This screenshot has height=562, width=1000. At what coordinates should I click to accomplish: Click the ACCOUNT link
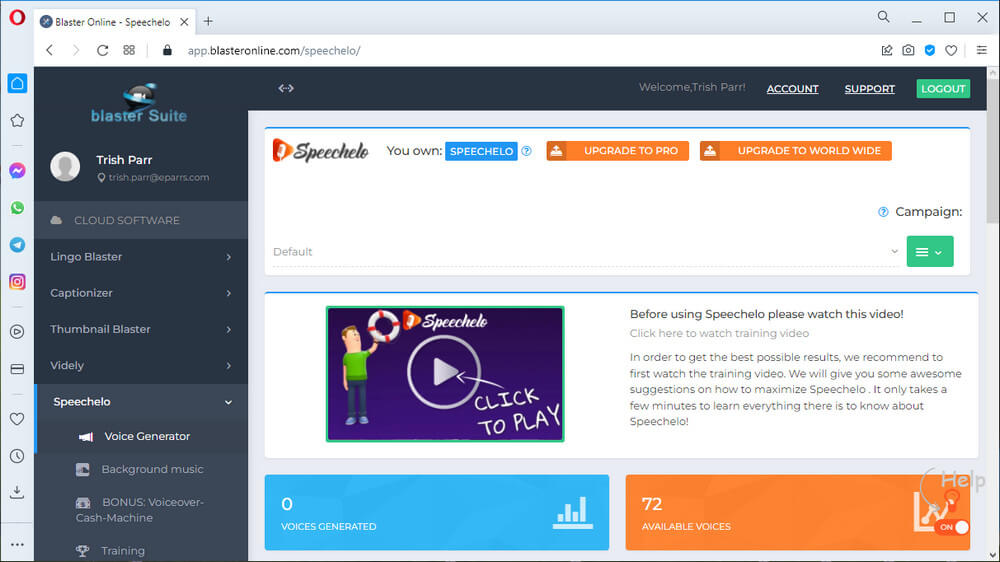pos(792,89)
